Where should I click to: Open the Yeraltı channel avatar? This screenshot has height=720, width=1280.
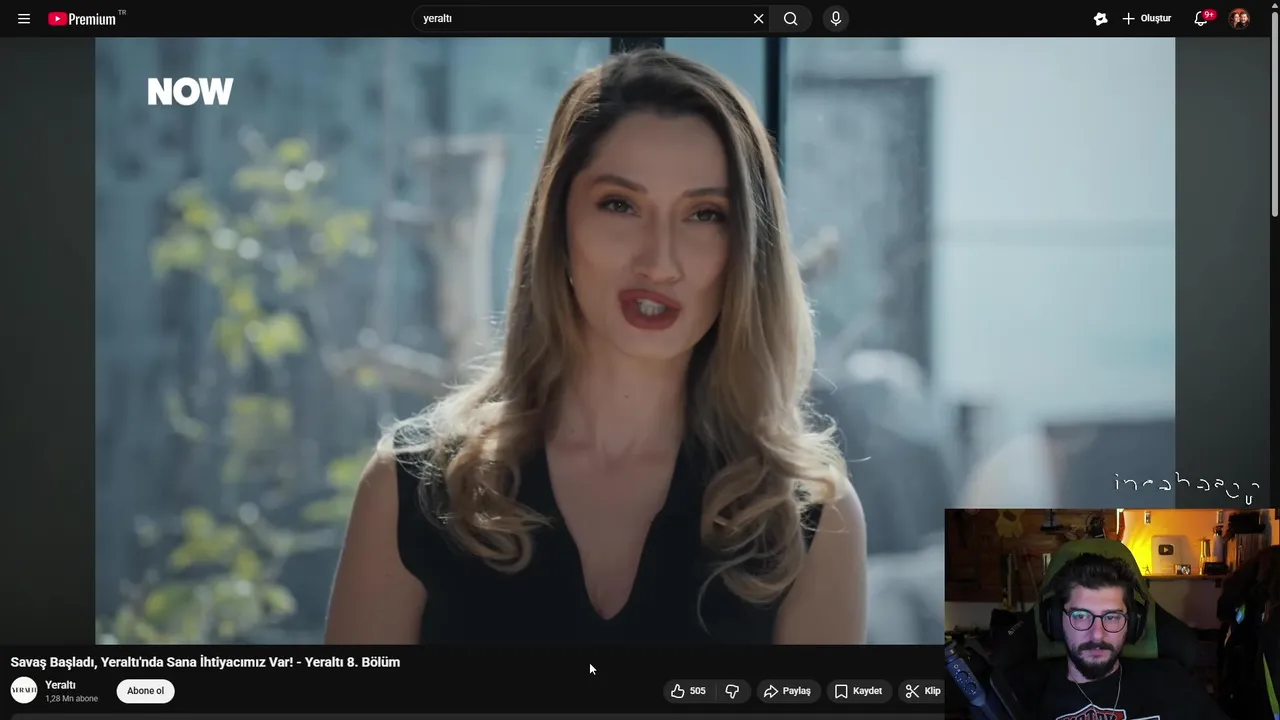click(24, 690)
